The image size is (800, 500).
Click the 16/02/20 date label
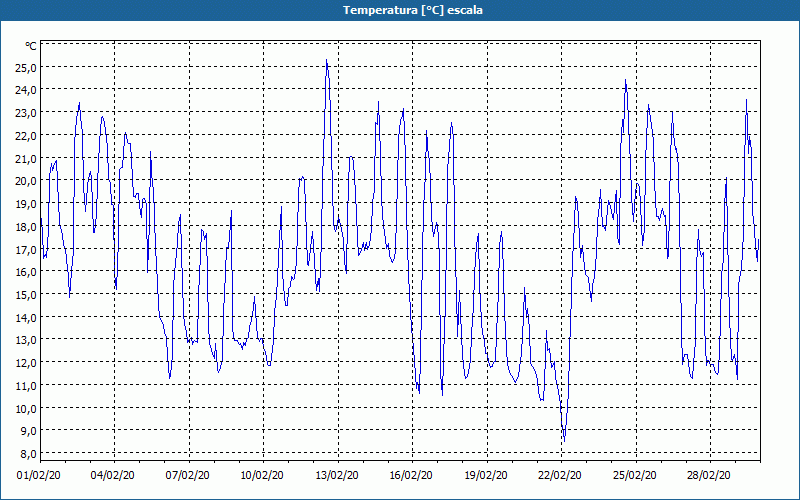[411, 475]
